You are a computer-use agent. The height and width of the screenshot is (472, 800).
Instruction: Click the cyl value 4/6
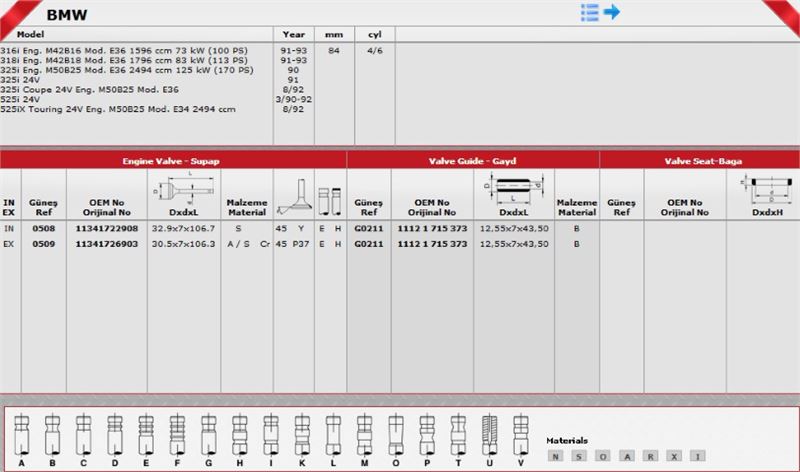(375, 51)
